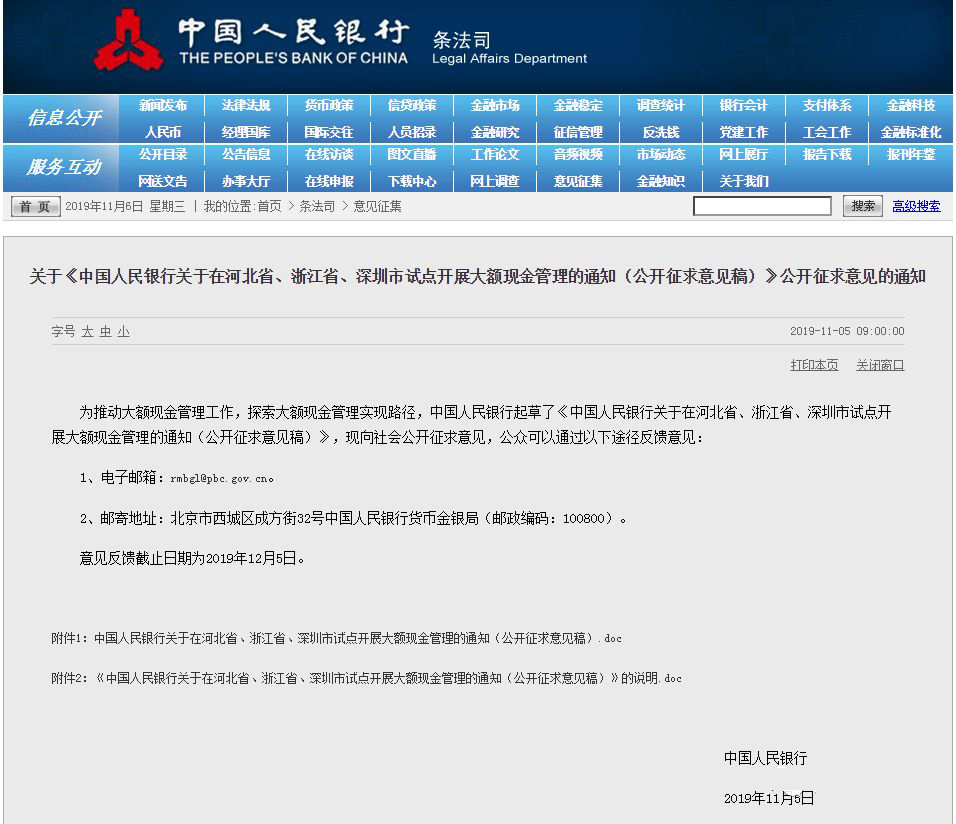
Task: Follow breadcrumb link 条法司
Action: [x=316, y=207]
